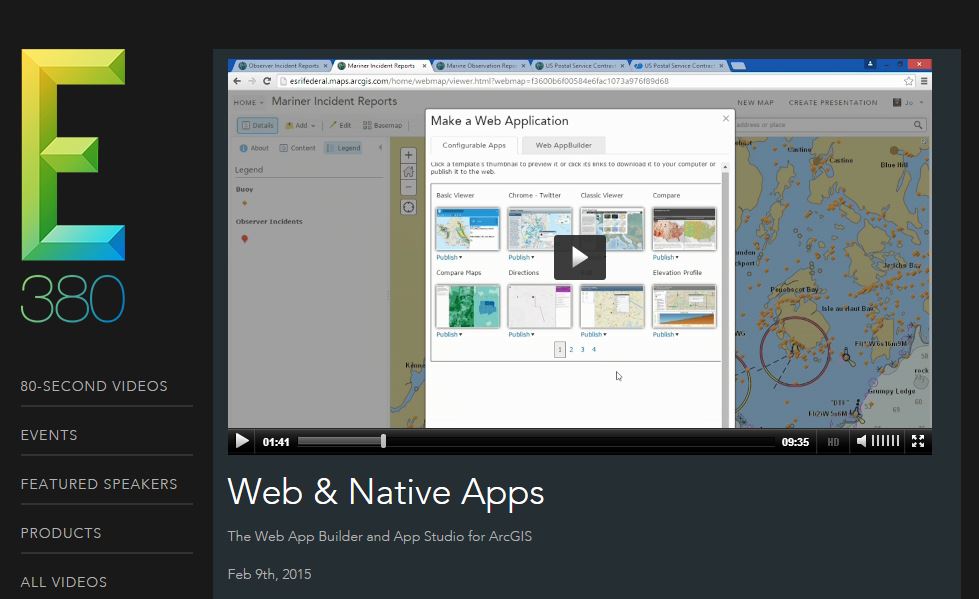Click the 'Feb 9th, 2015' date text
Image resolution: width=979 pixels, height=599 pixels.
click(269, 574)
